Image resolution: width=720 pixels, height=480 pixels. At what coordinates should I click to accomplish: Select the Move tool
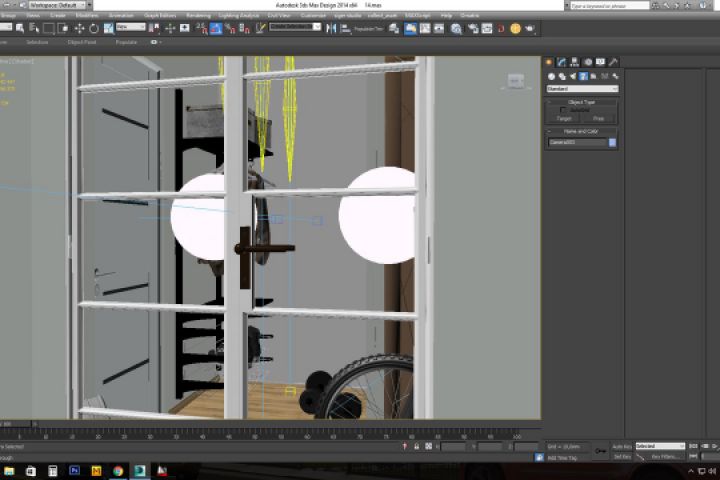tap(79, 28)
